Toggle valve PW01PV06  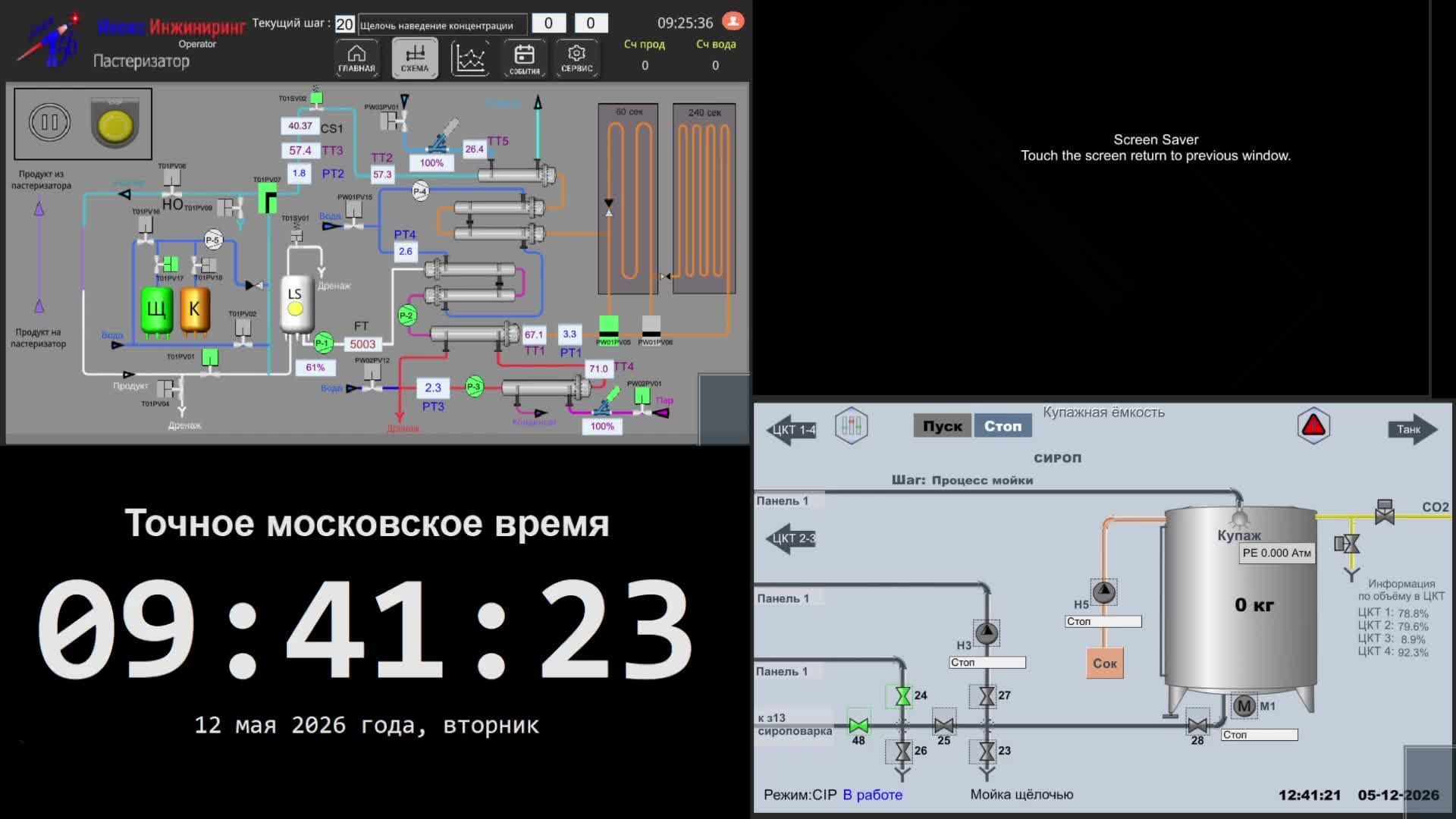tap(651, 327)
